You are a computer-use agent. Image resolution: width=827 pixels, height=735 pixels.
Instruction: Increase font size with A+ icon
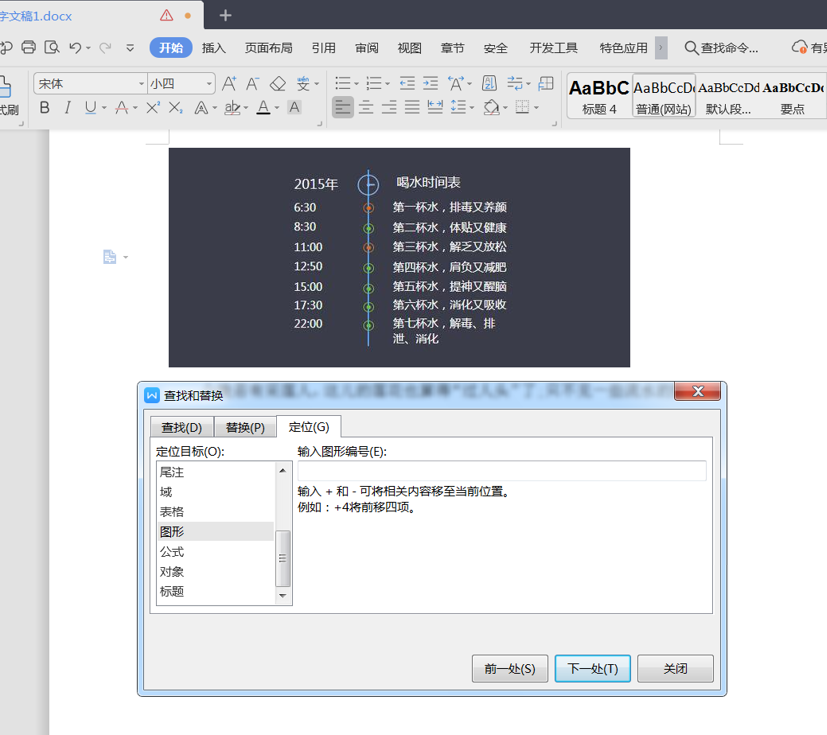(x=229, y=84)
